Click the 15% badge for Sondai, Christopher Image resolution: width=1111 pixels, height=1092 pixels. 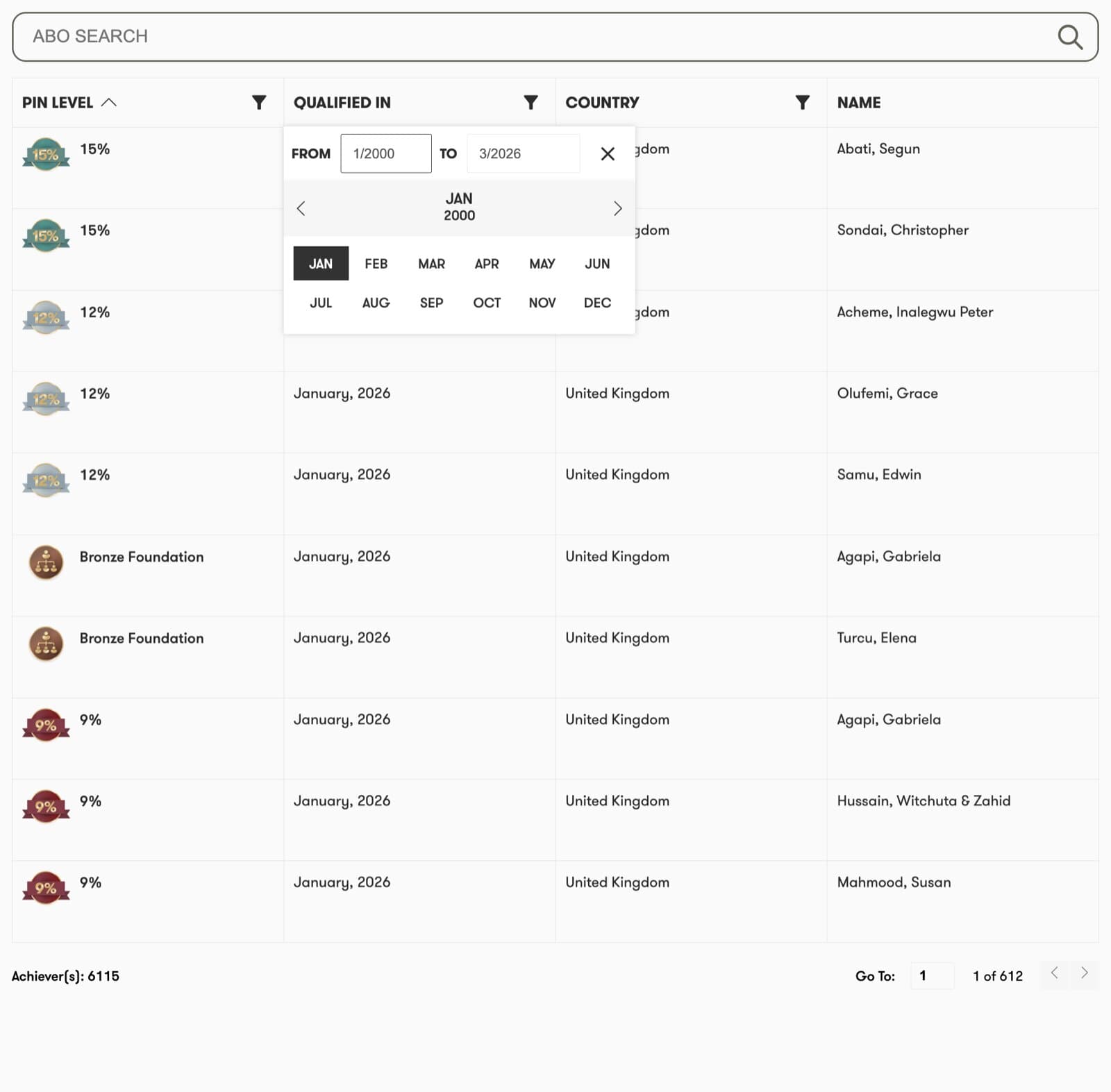tap(46, 235)
